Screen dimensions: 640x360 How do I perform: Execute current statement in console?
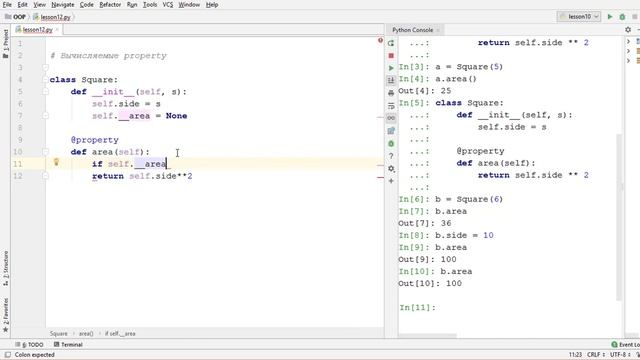tap(391, 68)
